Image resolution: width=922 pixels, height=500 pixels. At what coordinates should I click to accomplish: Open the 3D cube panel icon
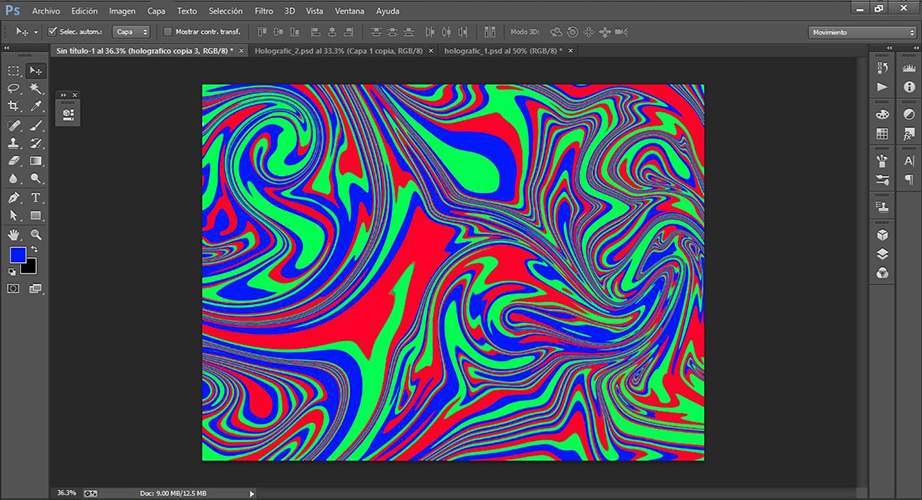click(882, 235)
